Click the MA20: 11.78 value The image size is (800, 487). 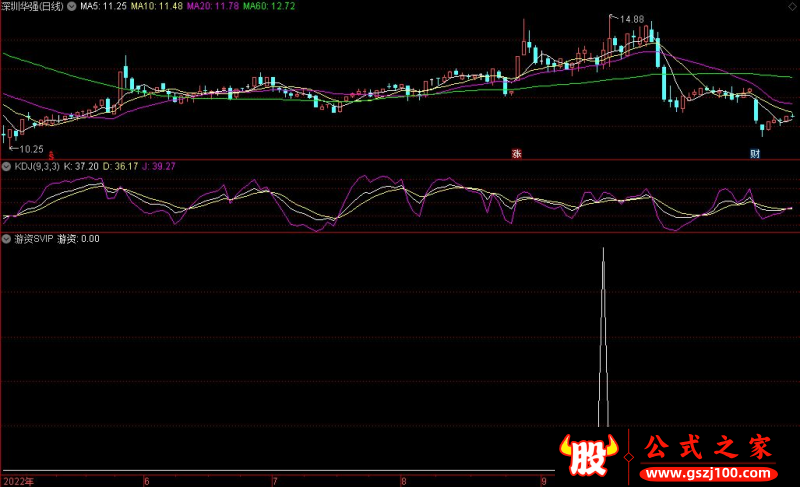213,6
